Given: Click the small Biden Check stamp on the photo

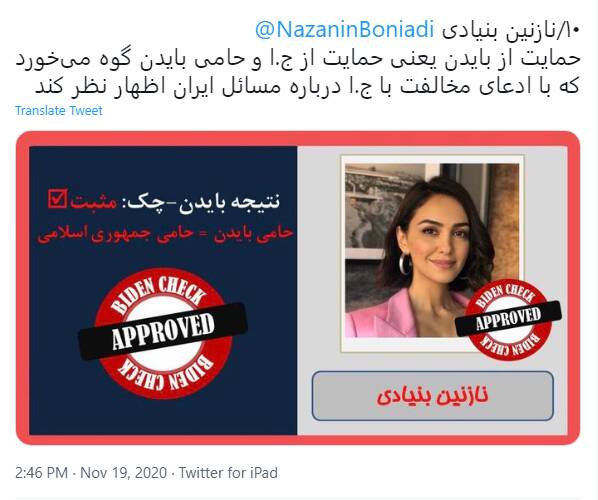Looking at the screenshot, I should point(508,319).
